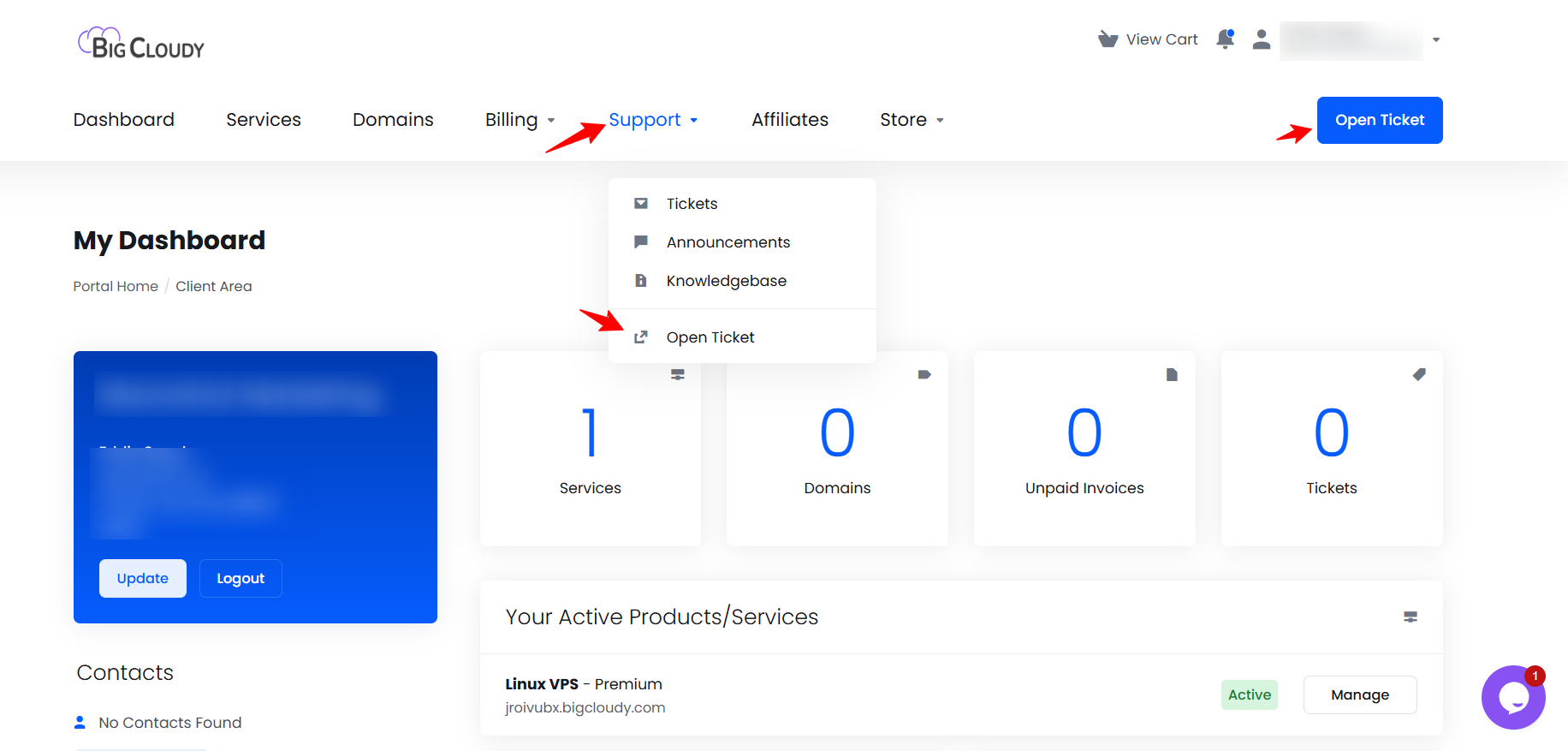Collapse the Support dropdown menu

(653, 120)
